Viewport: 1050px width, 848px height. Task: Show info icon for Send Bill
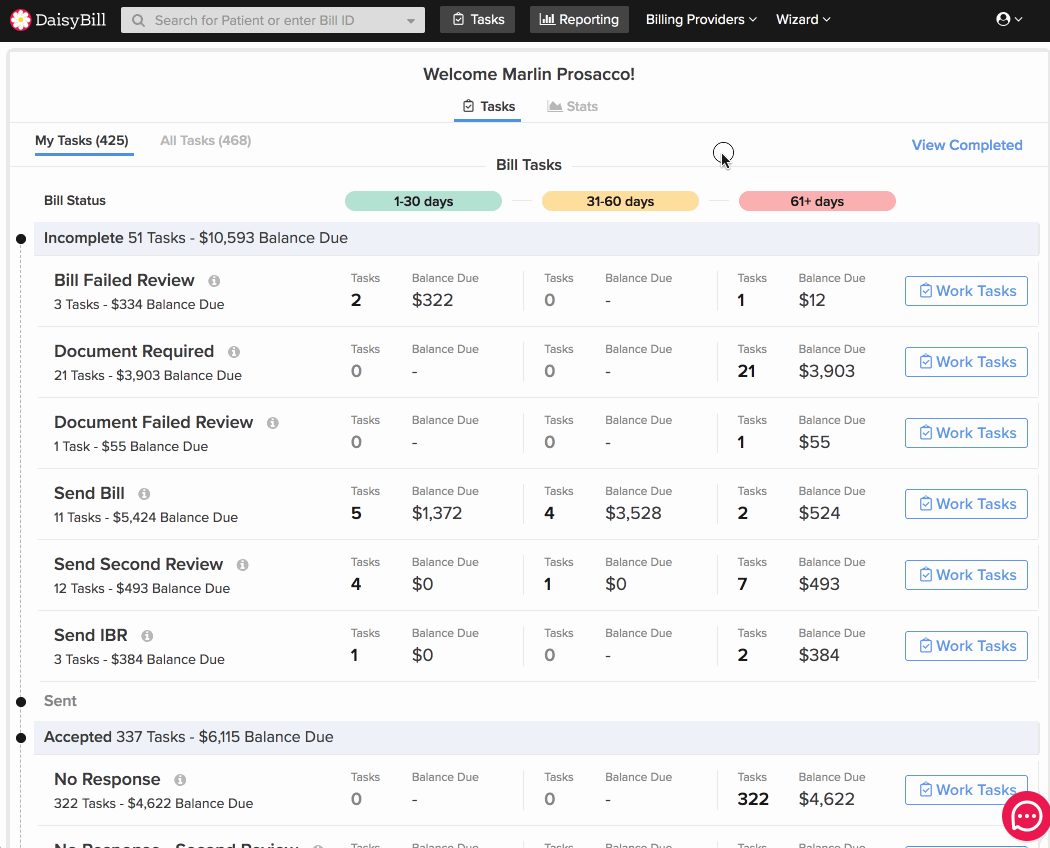click(144, 494)
